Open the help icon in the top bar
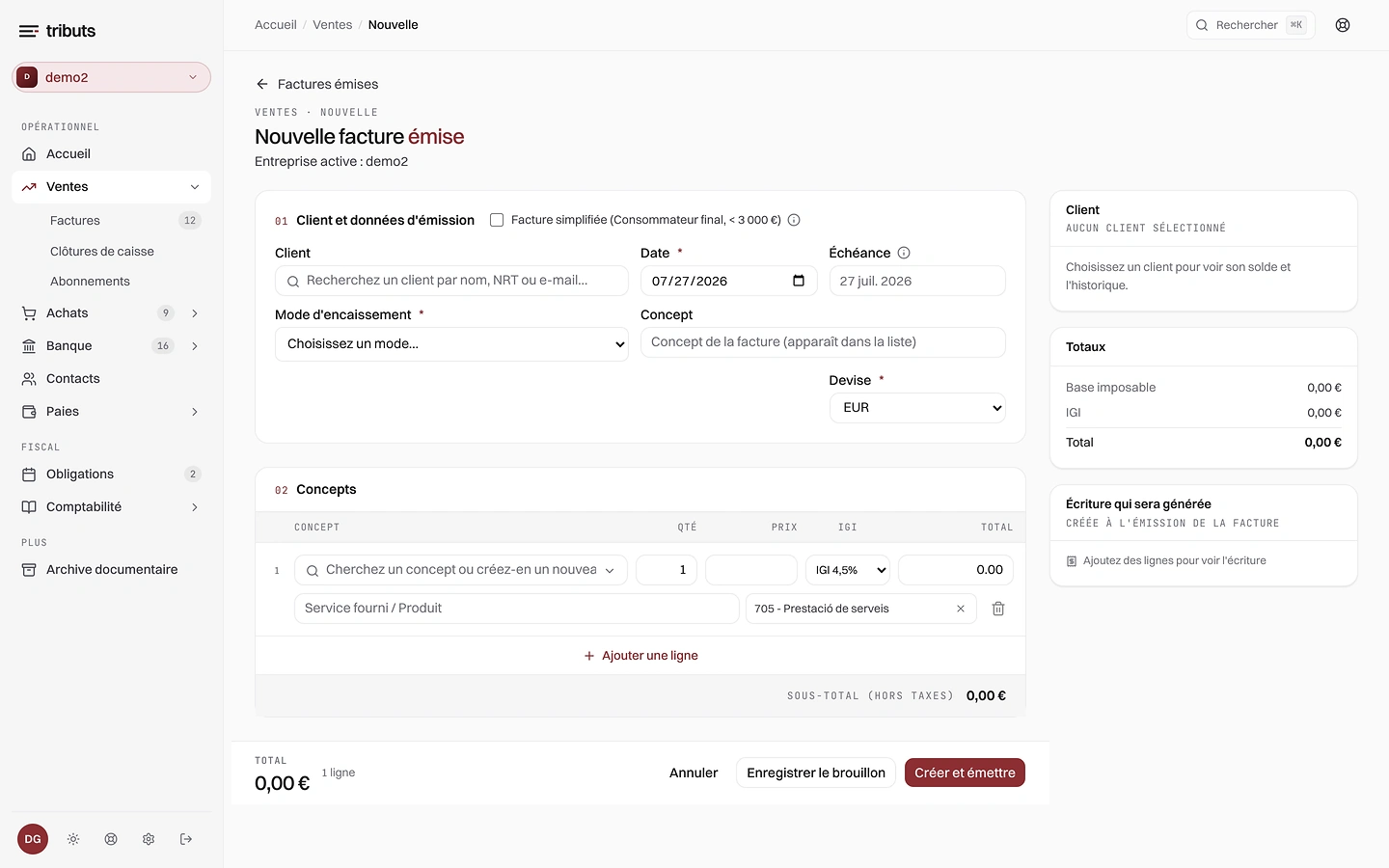 pos(1343,25)
